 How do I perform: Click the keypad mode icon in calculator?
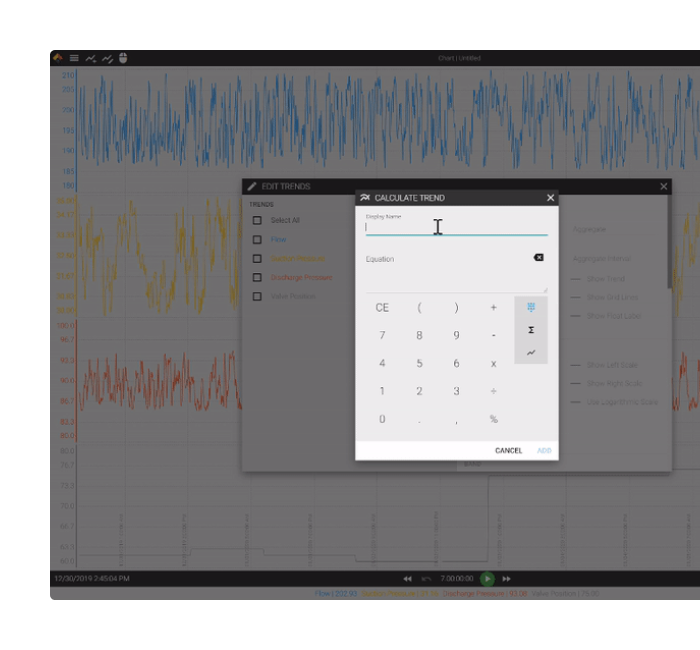pyautogui.click(x=531, y=307)
